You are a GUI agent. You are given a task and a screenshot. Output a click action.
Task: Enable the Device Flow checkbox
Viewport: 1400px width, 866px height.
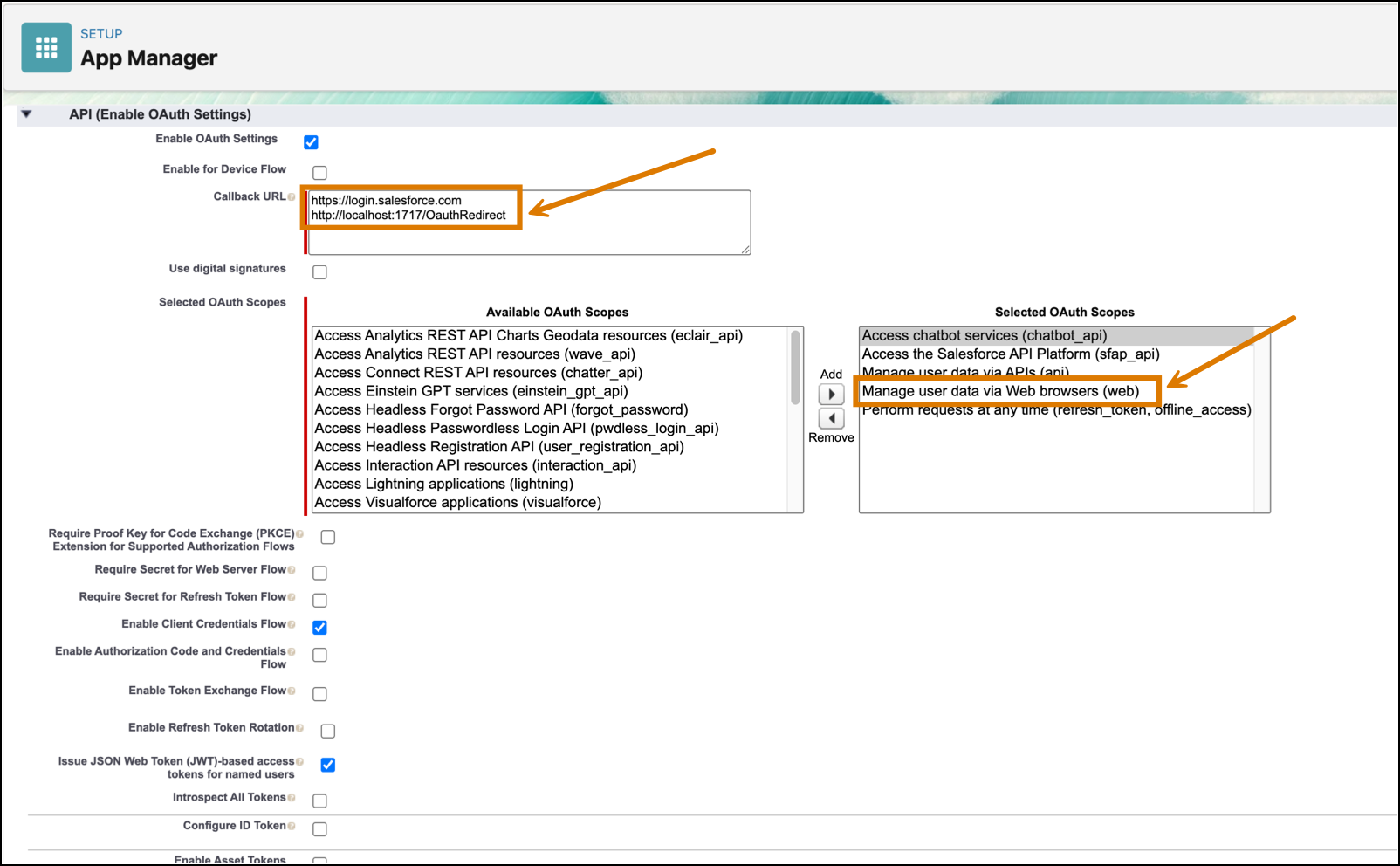point(319,173)
